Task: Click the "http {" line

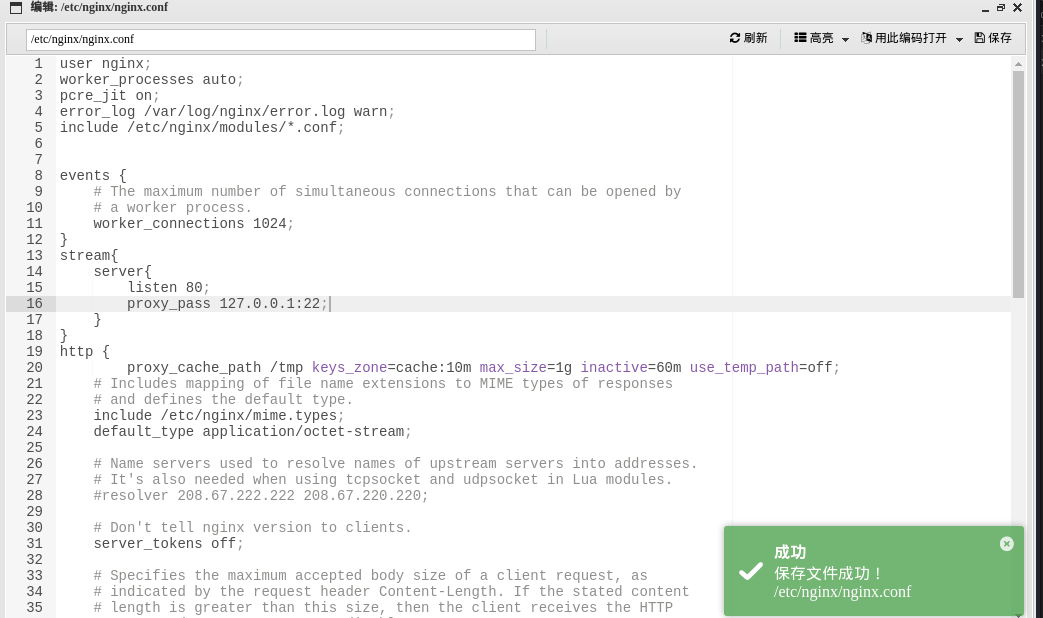Action: click(84, 351)
